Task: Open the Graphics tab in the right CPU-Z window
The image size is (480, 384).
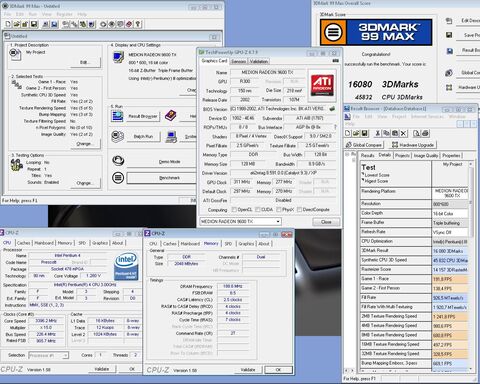Action: (246, 244)
